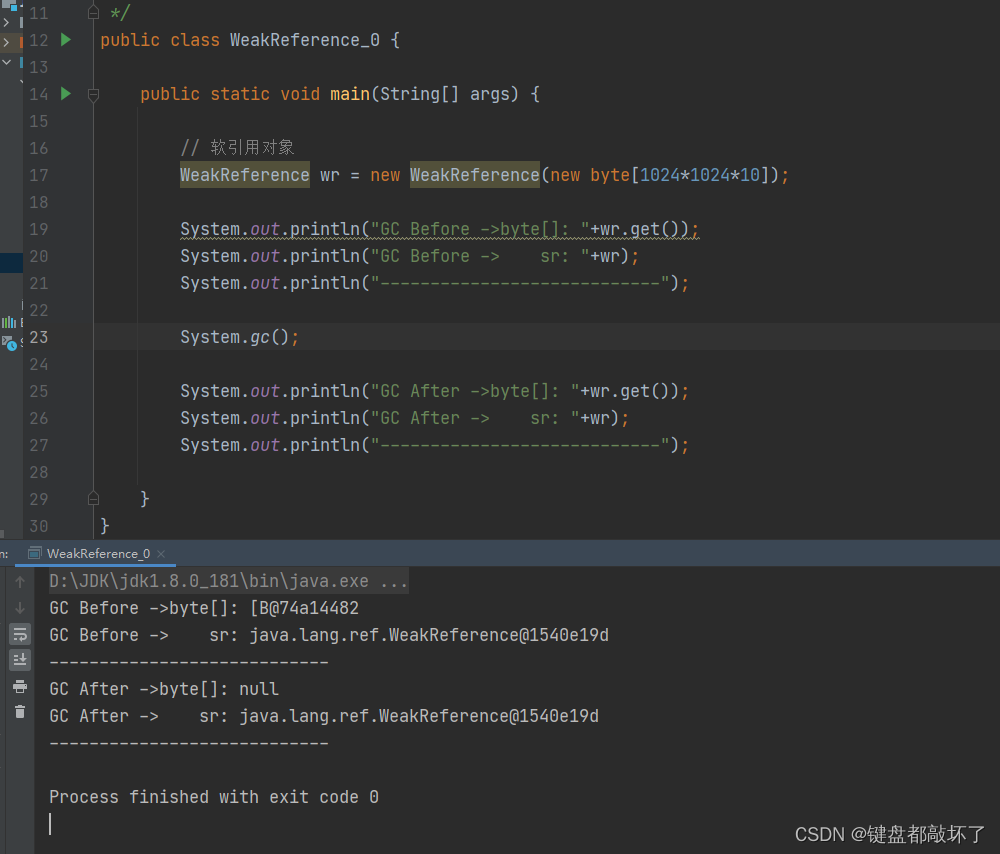Click the print console output icon
This screenshot has height=854, width=1000.
pos(20,687)
